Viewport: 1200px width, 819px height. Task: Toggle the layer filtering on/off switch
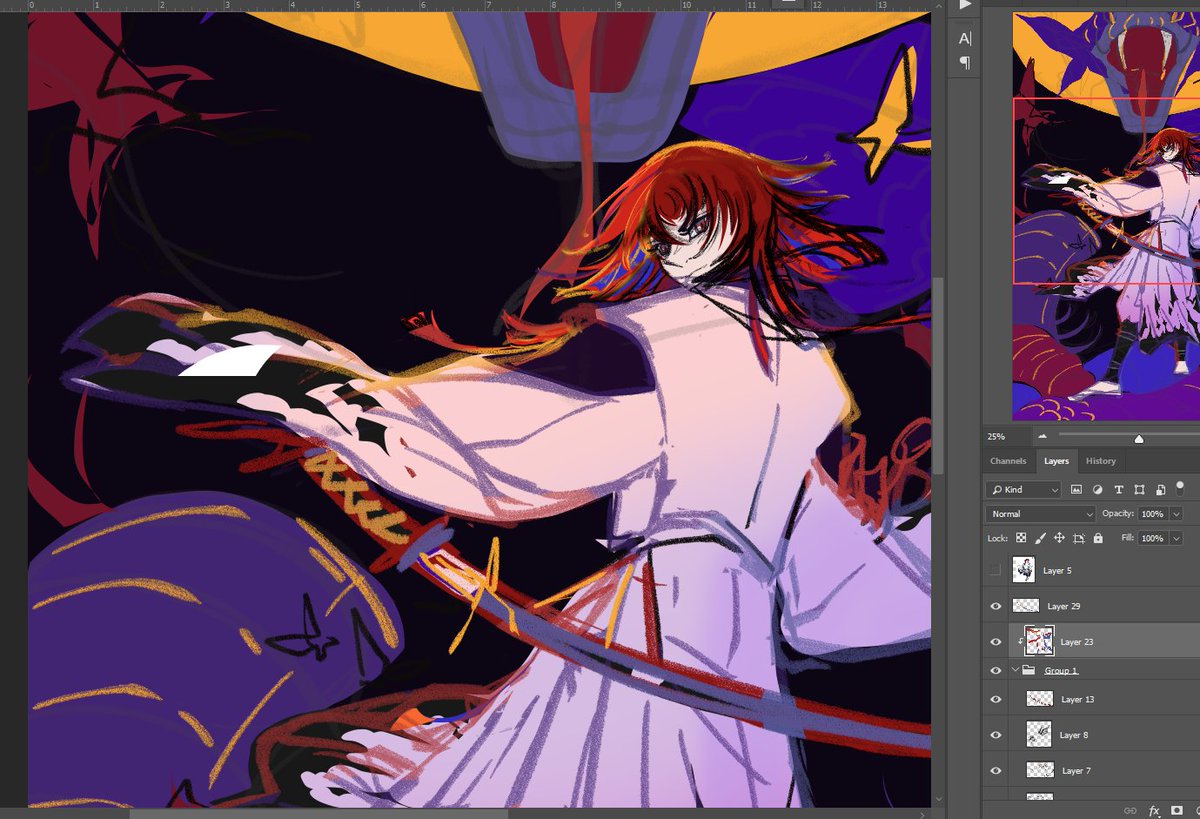1180,488
